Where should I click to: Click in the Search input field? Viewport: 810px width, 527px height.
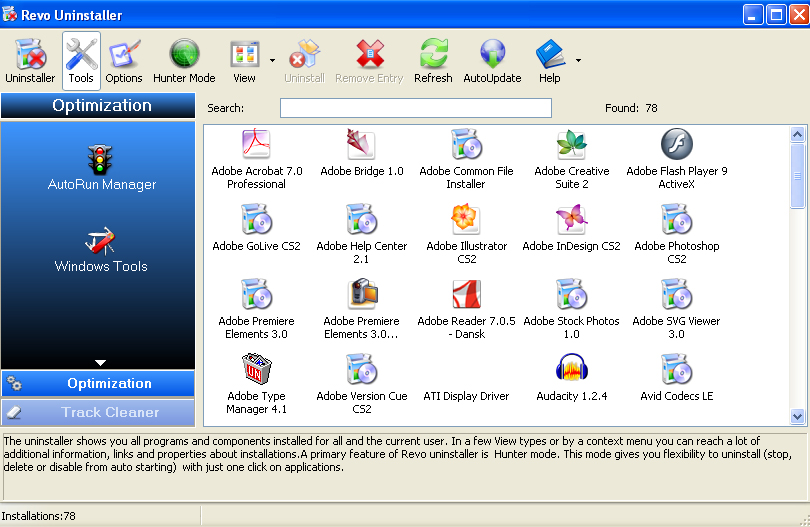(415, 108)
